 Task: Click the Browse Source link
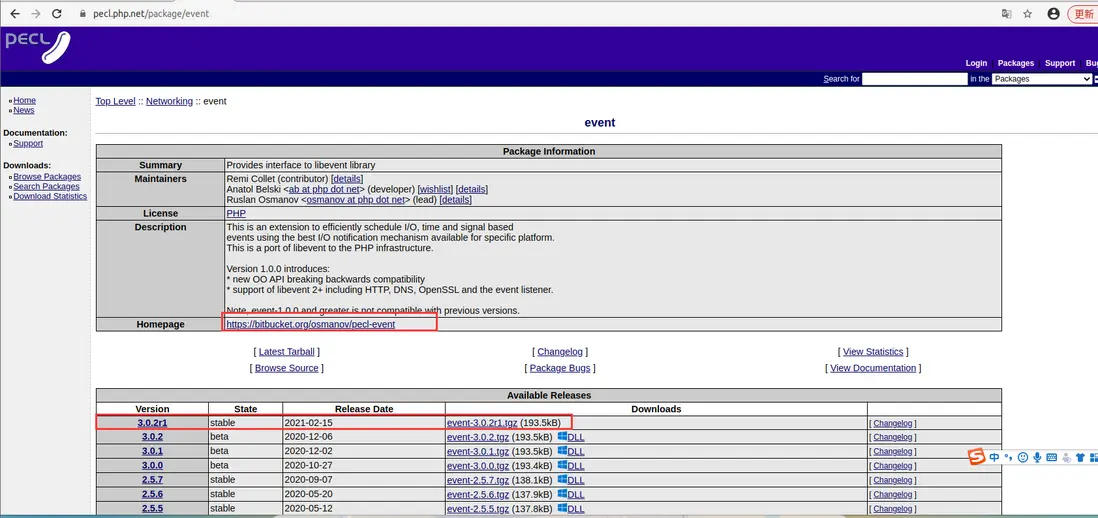pyautogui.click(x=286, y=368)
